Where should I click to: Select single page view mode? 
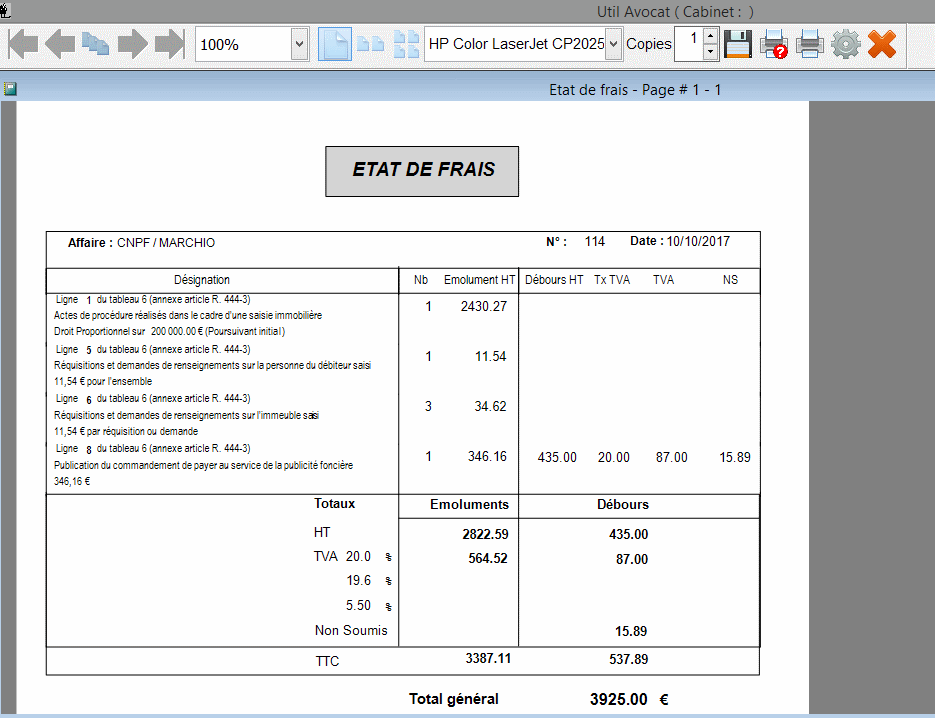[x=335, y=44]
